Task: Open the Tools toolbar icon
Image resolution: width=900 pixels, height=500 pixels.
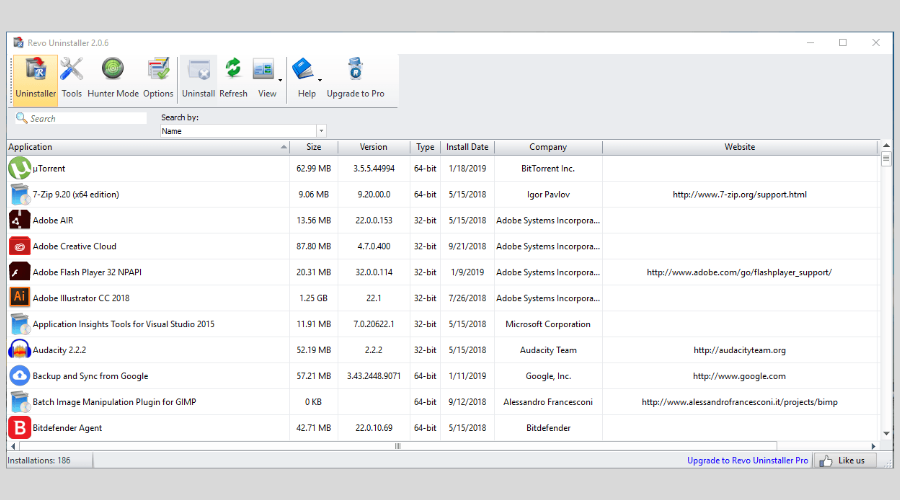Action: (72, 70)
